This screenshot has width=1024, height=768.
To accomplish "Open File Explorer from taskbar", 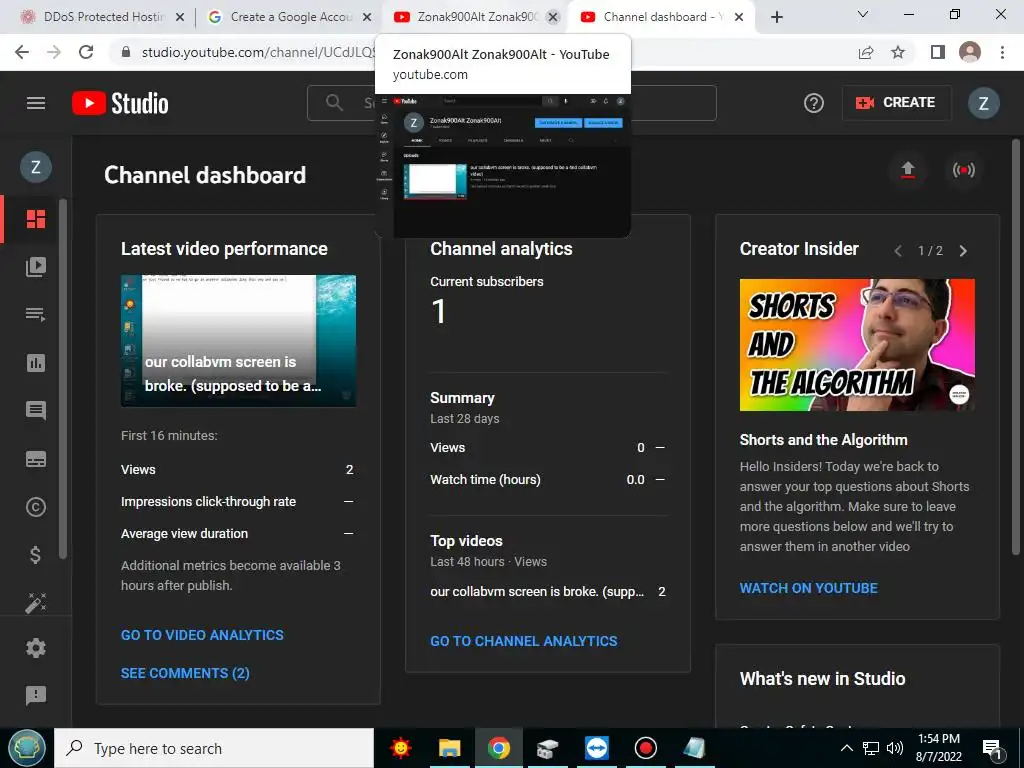I will click(449, 748).
